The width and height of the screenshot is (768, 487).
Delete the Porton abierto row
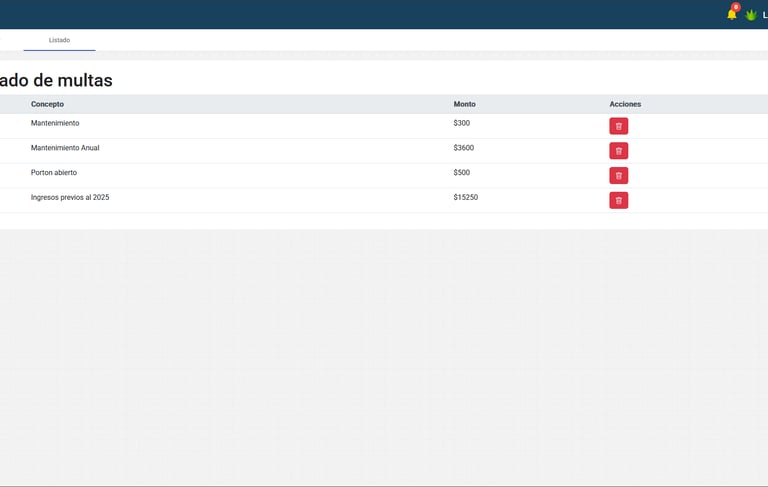(x=619, y=175)
